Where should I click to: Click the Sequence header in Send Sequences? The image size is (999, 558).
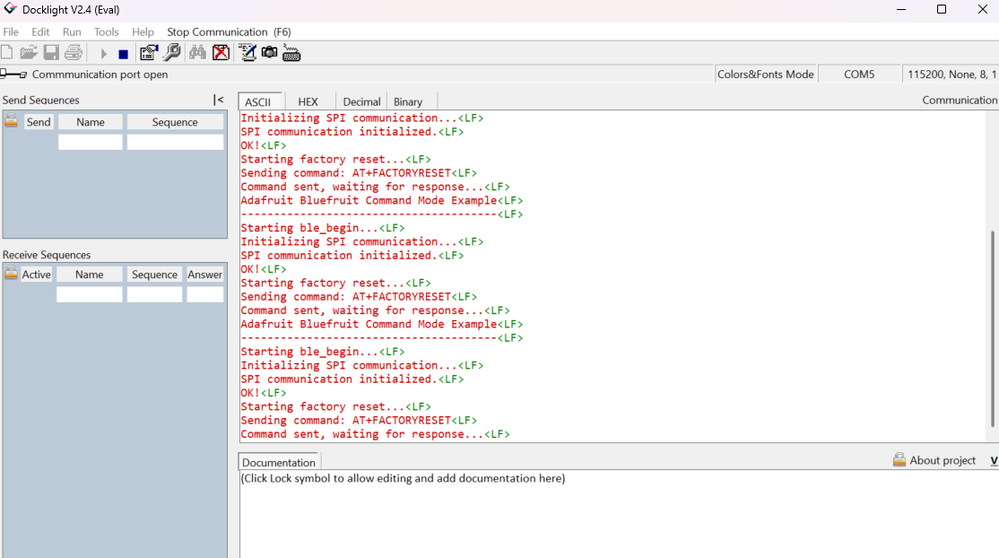point(175,122)
